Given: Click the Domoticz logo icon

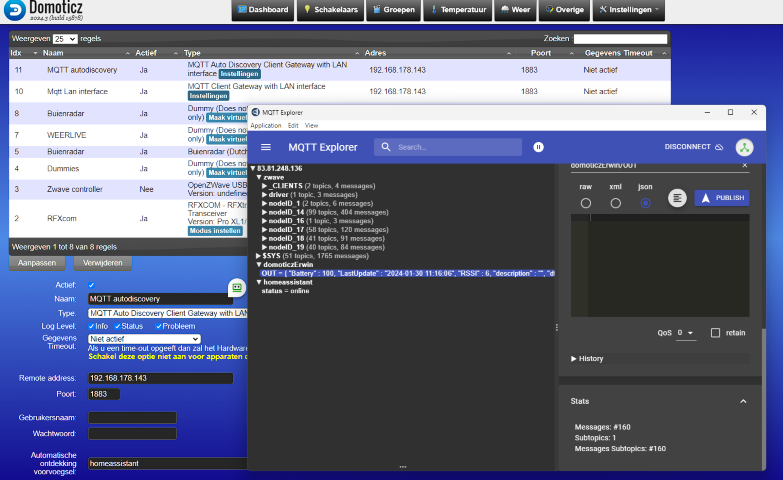Looking at the screenshot, I should pyautogui.click(x=14, y=10).
